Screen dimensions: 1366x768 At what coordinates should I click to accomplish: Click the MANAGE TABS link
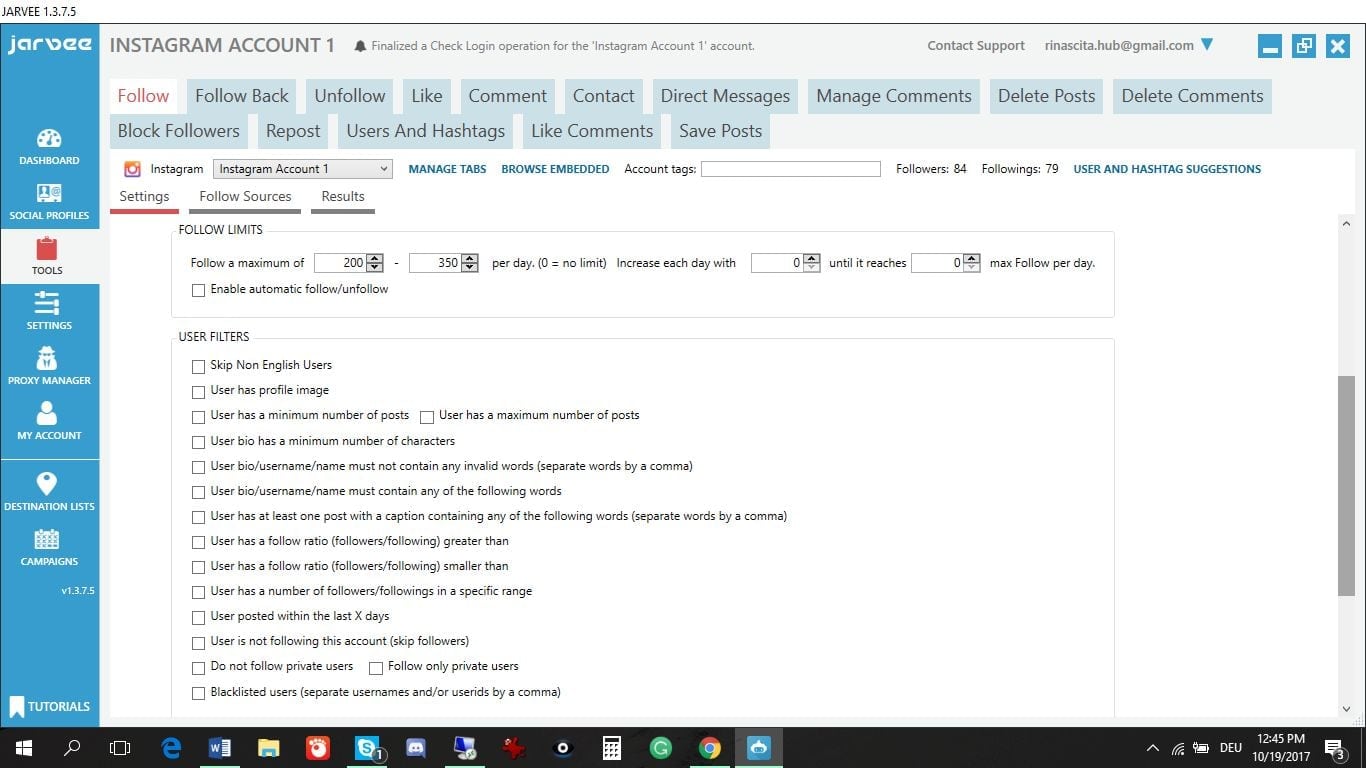pos(447,170)
